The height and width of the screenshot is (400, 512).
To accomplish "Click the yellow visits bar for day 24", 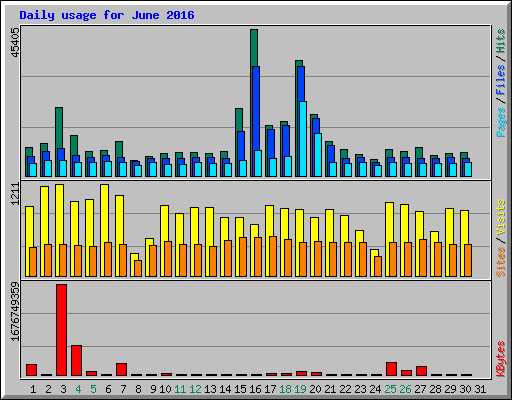I will tap(374, 253).
